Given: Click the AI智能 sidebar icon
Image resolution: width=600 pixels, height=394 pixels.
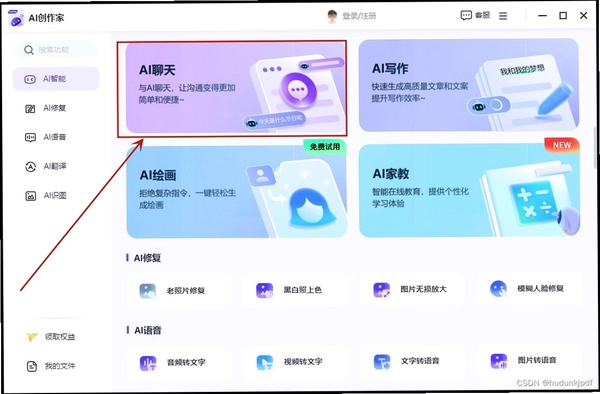Looking at the screenshot, I should point(30,79).
